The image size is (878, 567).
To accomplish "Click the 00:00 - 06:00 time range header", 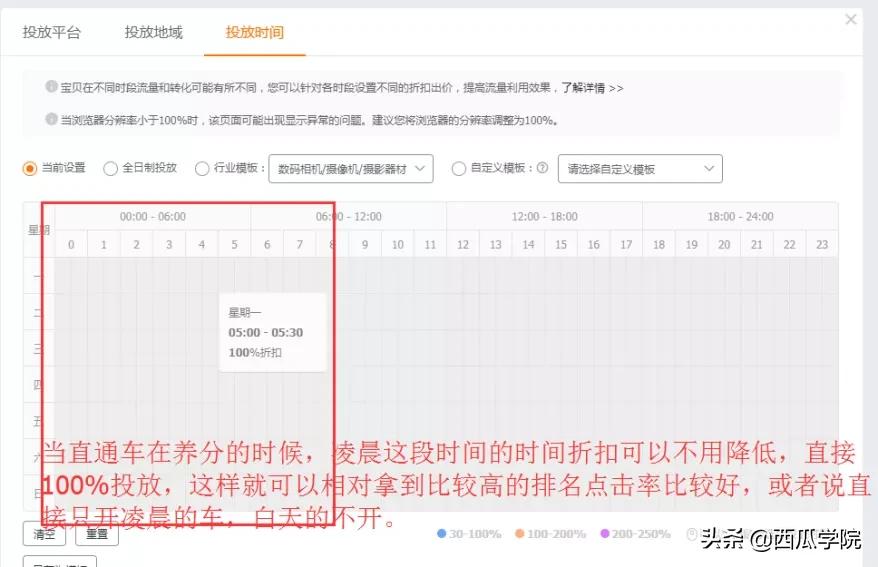I will (x=153, y=217).
